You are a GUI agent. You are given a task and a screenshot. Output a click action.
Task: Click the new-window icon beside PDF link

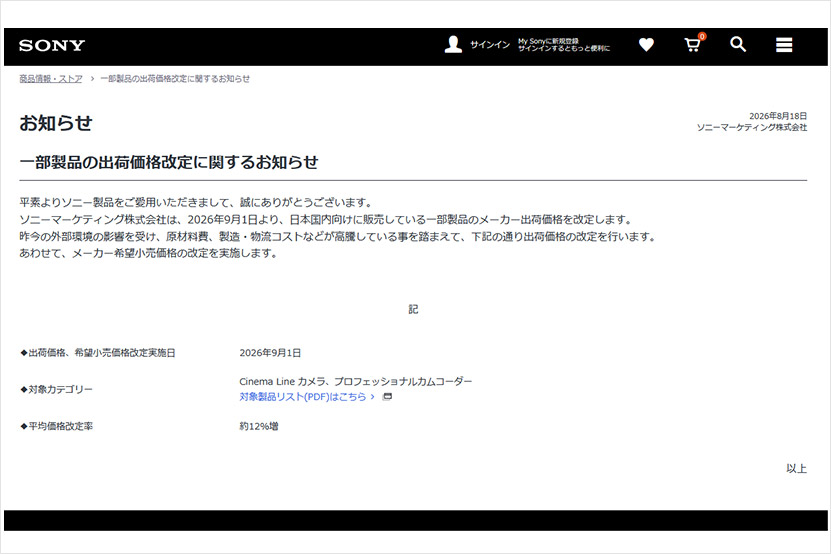pyautogui.click(x=387, y=397)
